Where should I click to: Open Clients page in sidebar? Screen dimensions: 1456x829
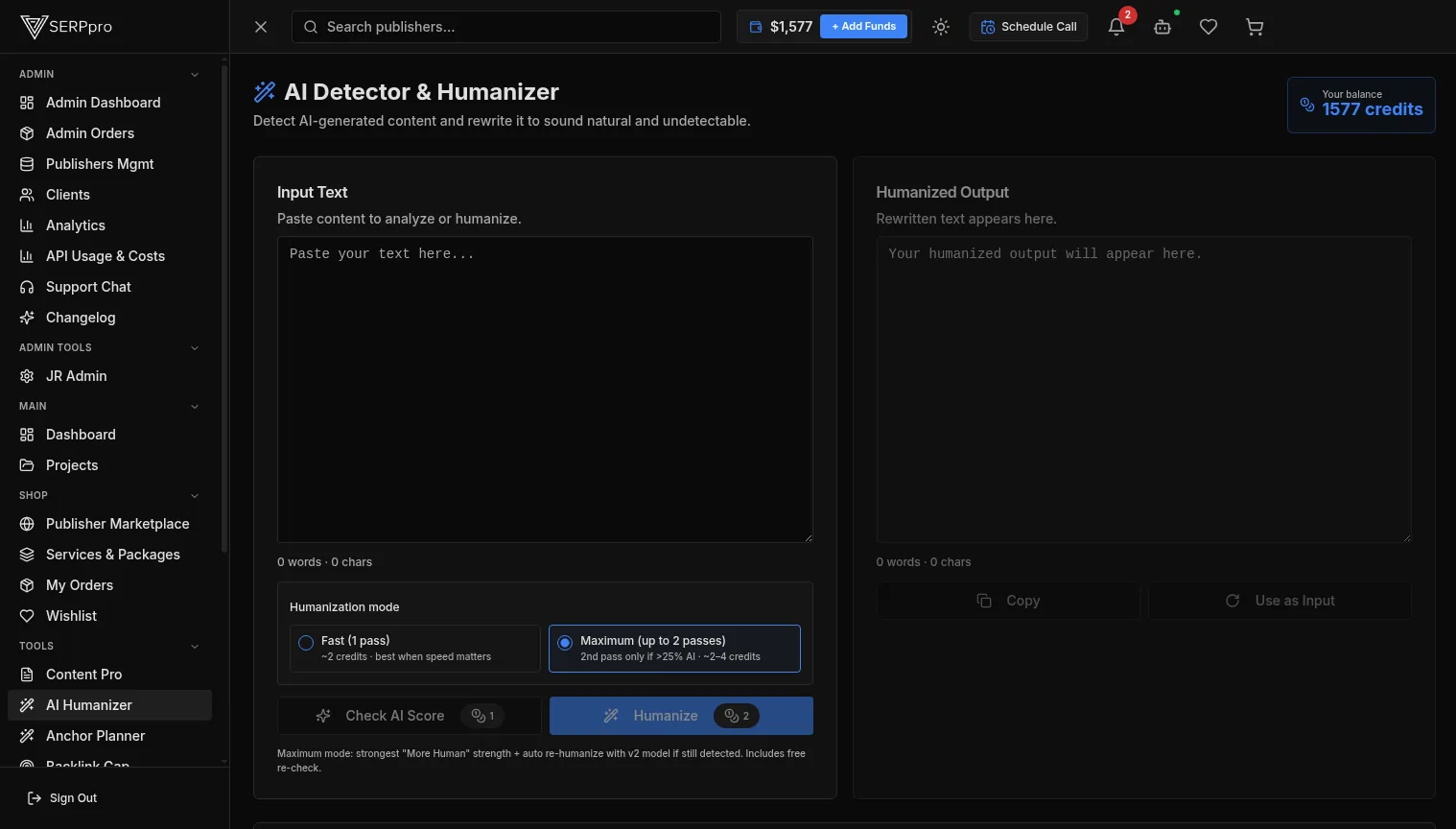tap(109, 195)
